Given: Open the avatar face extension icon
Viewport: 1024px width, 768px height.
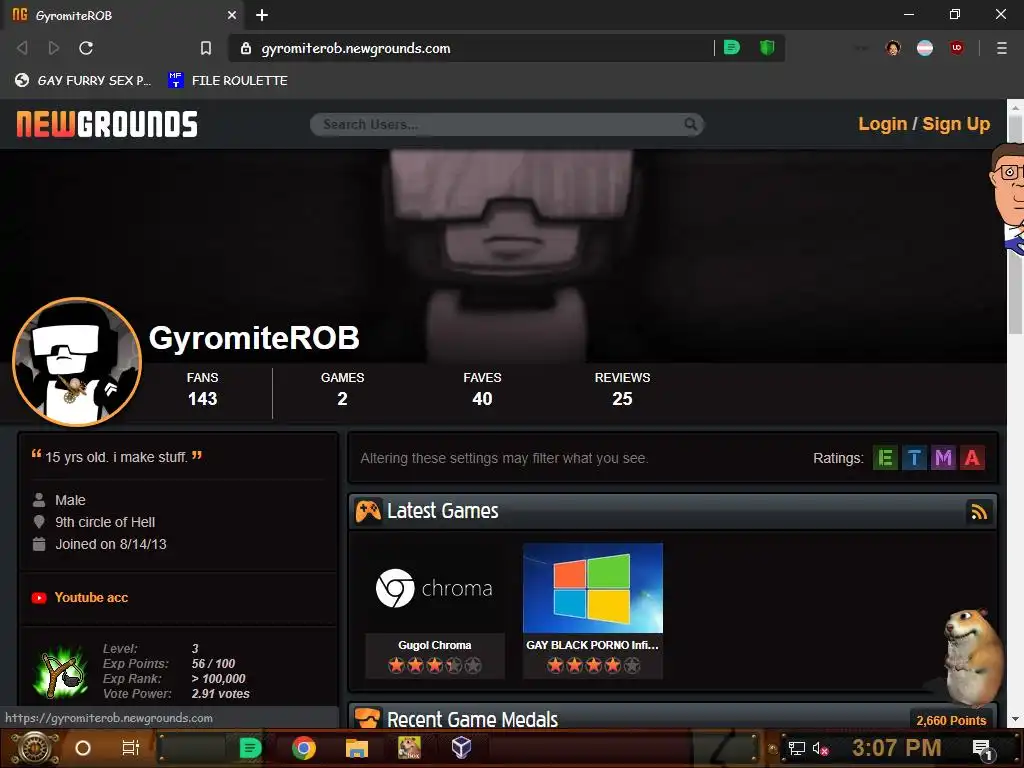Looking at the screenshot, I should (893, 48).
